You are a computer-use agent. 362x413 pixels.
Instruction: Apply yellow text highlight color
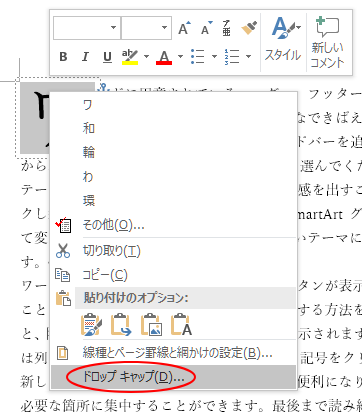pos(130,57)
